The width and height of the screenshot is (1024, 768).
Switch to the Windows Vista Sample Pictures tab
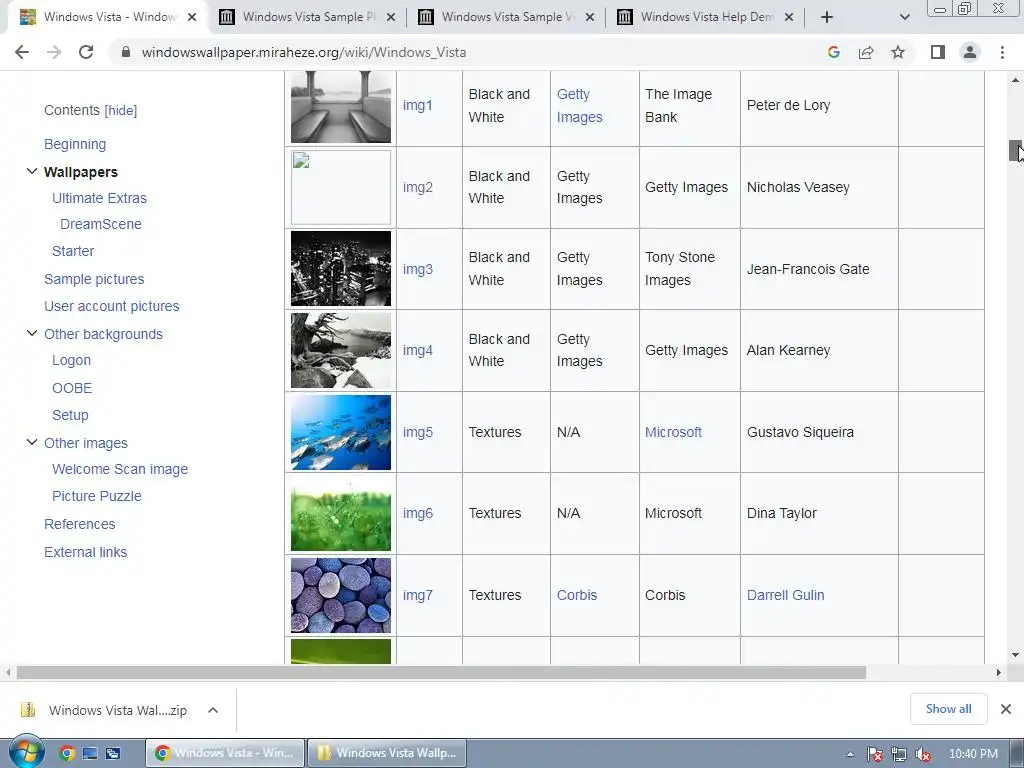(307, 17)
